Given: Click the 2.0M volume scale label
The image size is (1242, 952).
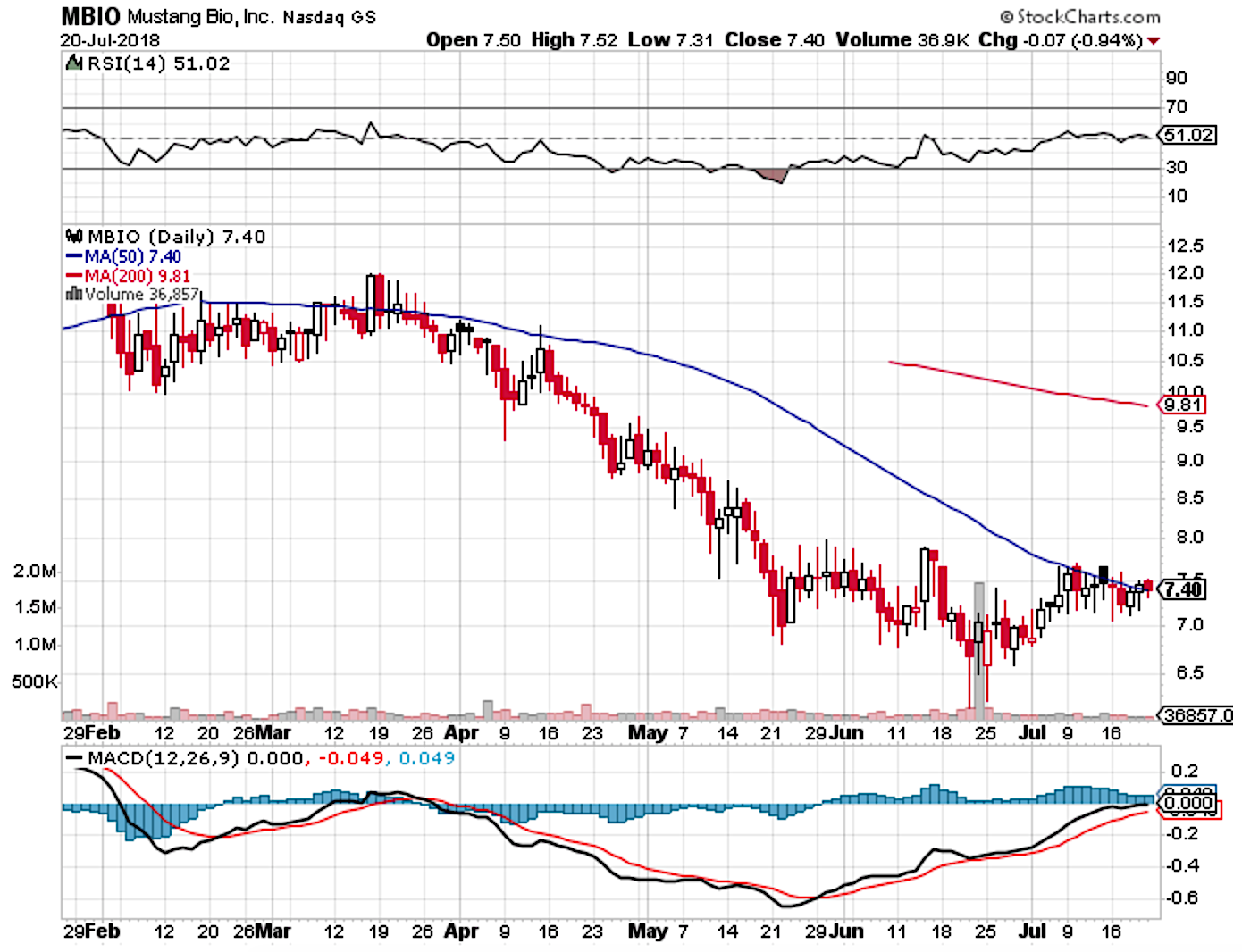Looking at the screenshot, I should [x=36, y=572].
